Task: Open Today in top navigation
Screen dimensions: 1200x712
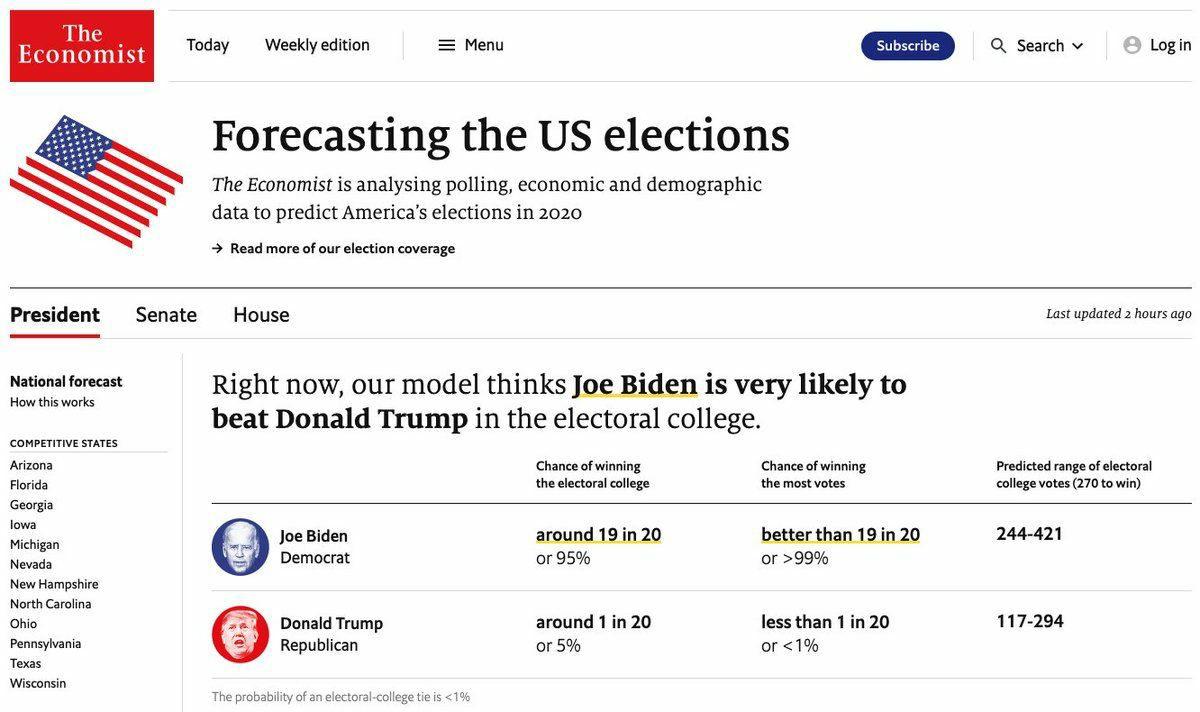Action: point(208,45)
